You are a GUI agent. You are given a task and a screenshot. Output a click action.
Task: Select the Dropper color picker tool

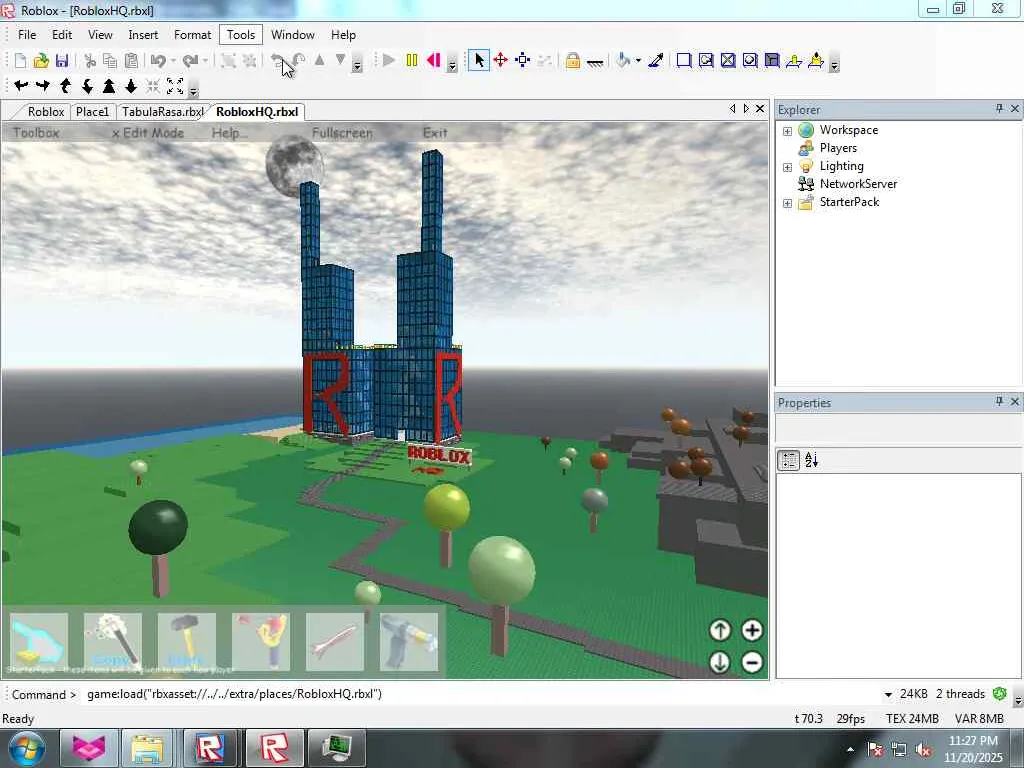pos(656,61)
